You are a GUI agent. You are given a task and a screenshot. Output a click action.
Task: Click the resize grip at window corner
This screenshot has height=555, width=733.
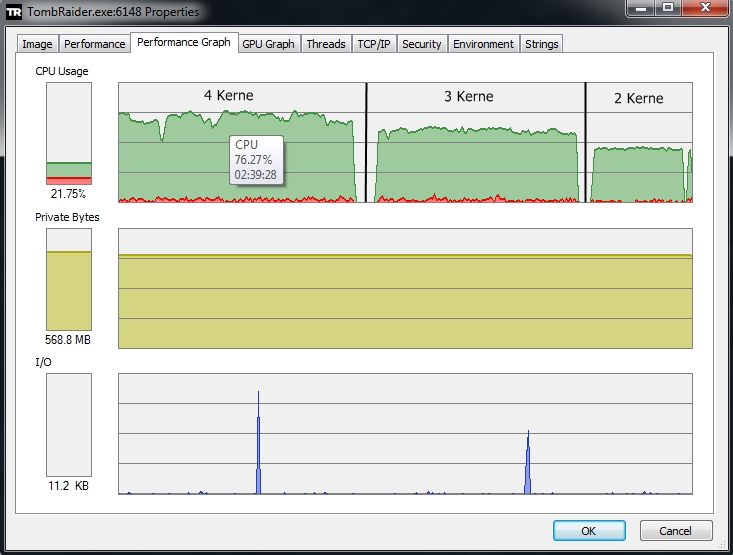tap(722, 544)
